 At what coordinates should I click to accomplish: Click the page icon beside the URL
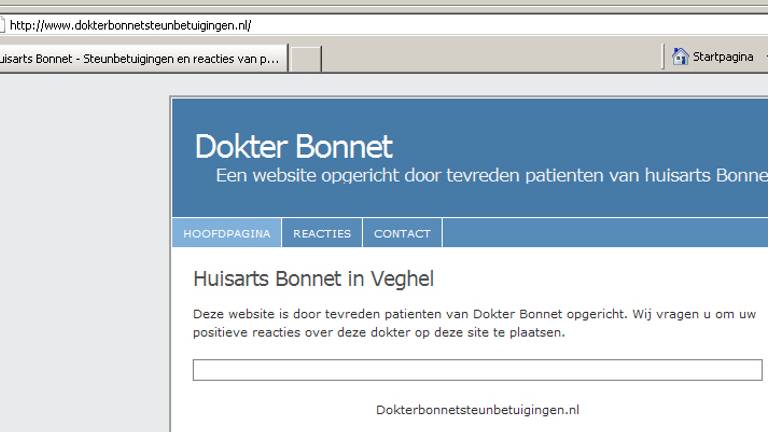pyautogui.click(x=2, y=25)
